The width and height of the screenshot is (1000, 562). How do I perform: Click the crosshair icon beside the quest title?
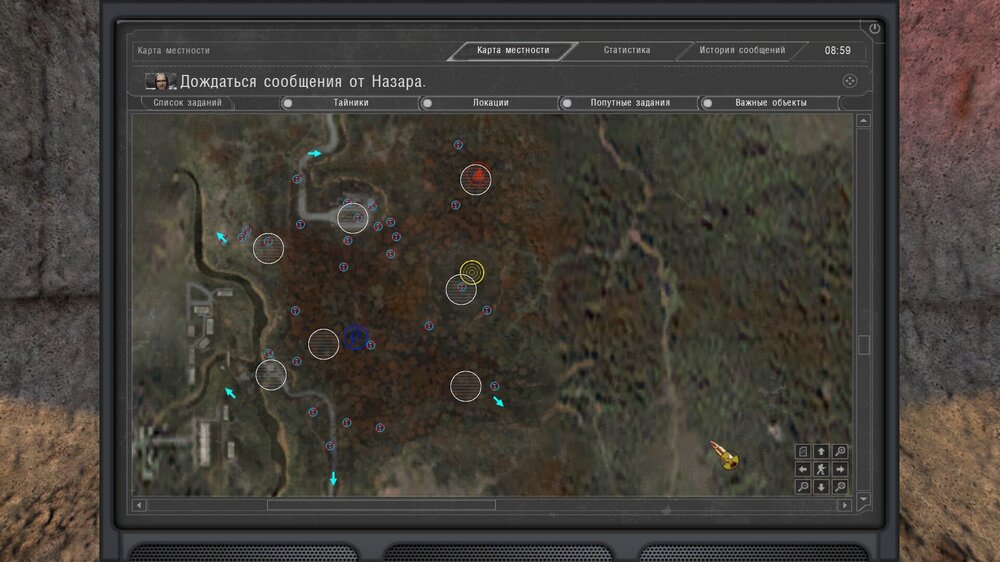849,81
